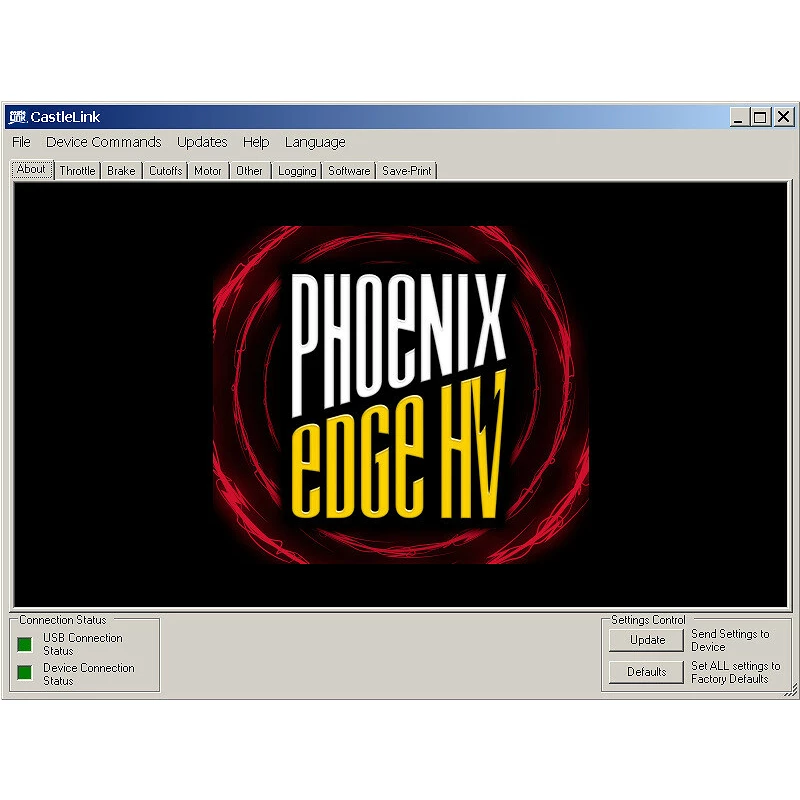The image size is (800, 800).
Task: Open the Language menu
Action: [315, 142]
